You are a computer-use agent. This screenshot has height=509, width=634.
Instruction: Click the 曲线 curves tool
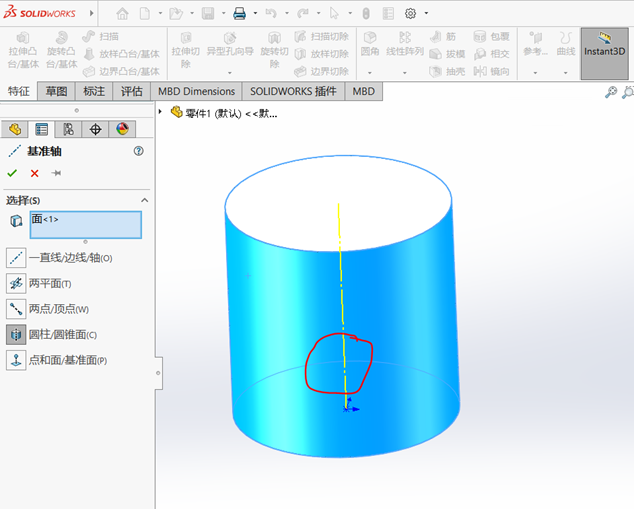pos(566,44)
